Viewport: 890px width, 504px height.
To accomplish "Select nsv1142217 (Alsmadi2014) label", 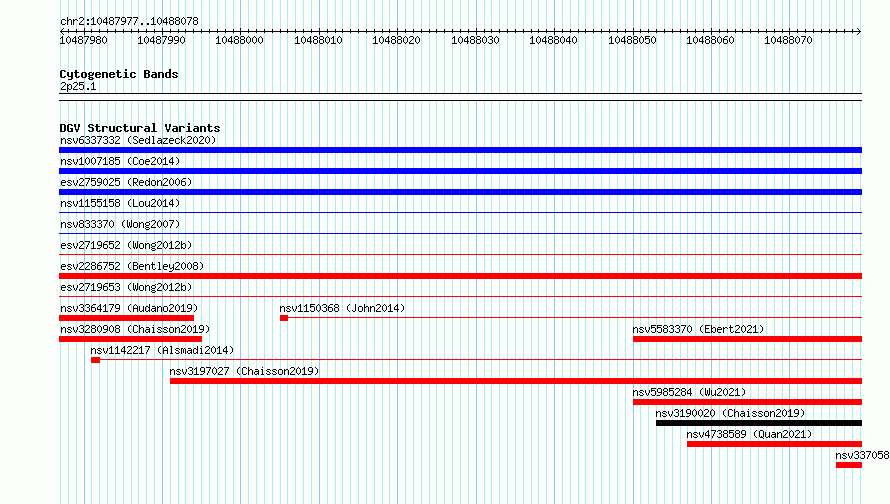I will (x=162, y=350).
